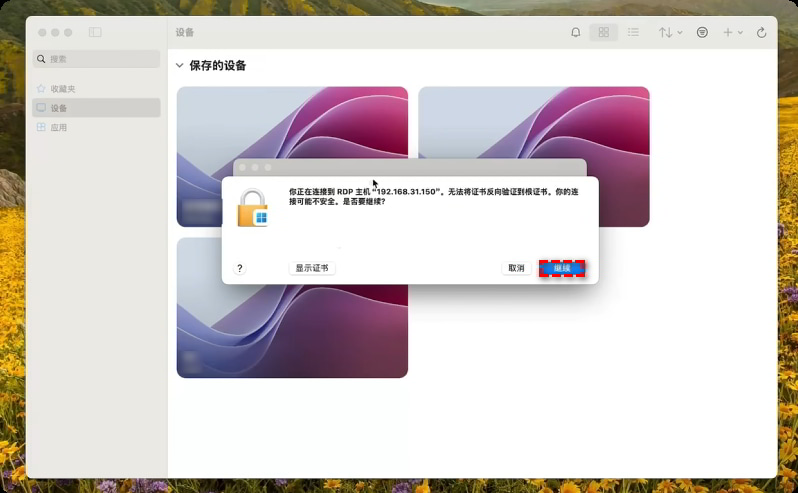Click the question mark help button
The height and width of the screenshot is (493, 798).
(x=240, y=268)
